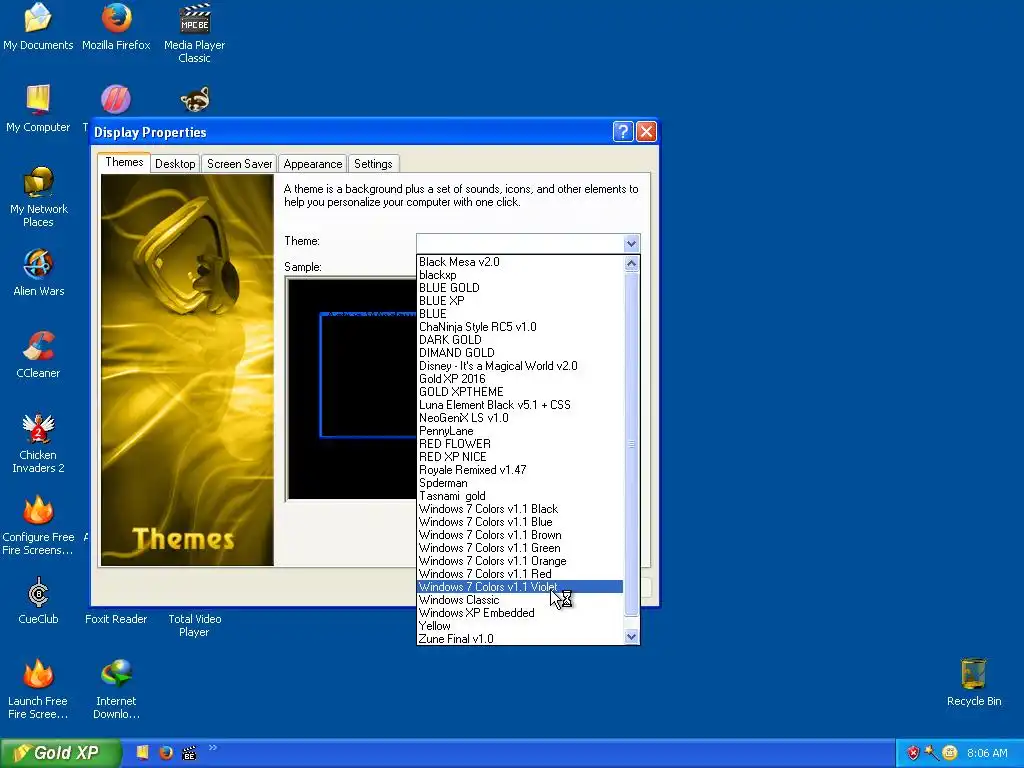Open the Gold XP Start menu

pyautogui.click(x=61, y=753)
